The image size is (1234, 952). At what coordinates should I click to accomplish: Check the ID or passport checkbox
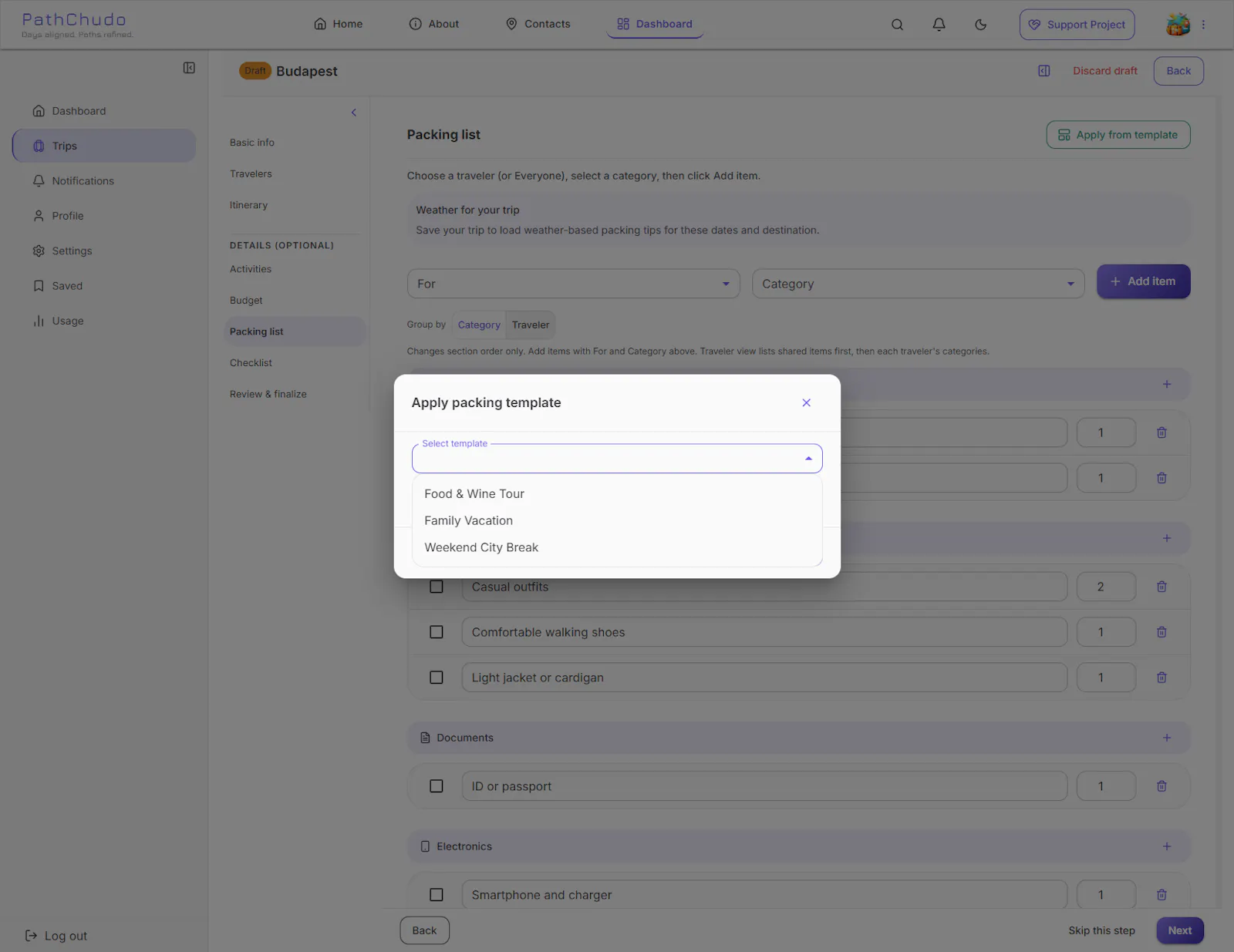point(437,786)
